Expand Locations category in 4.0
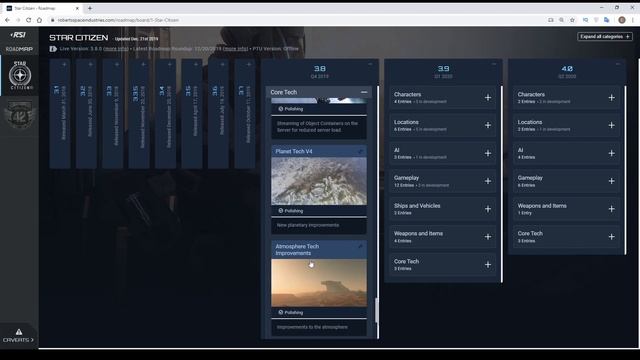 coord(611,125)
